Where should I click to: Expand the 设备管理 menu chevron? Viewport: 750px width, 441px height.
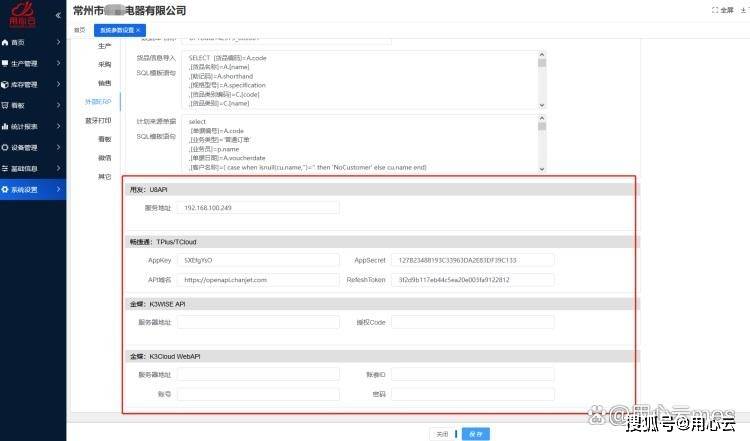click(x=58, y=147)
